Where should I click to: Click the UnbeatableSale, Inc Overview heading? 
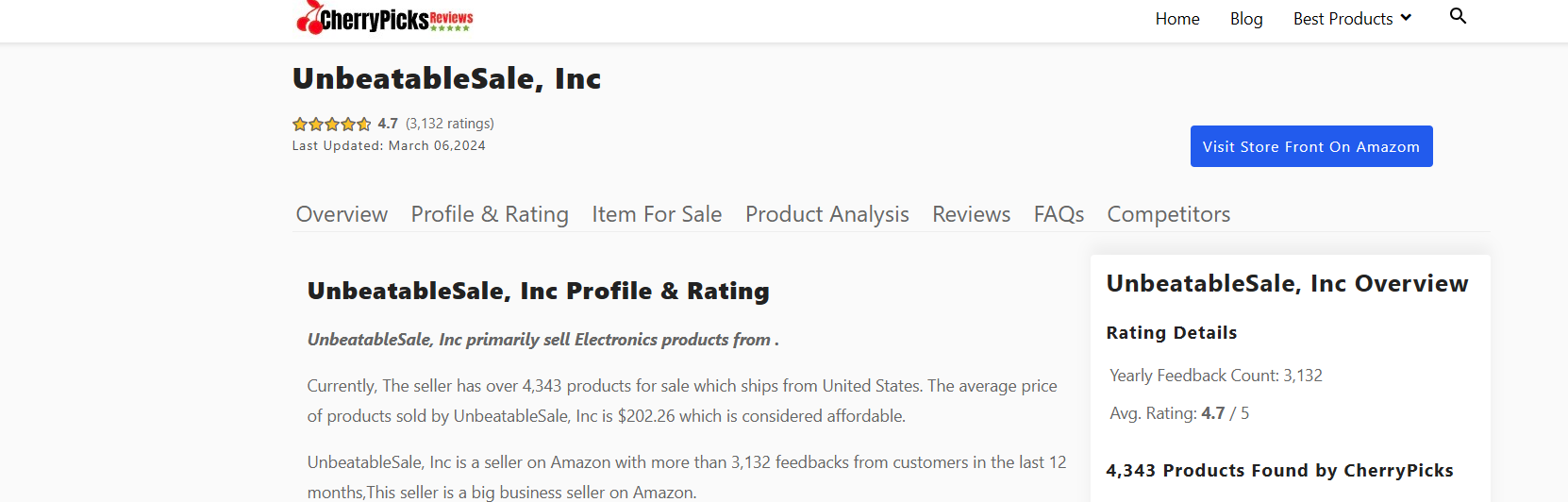pos(1287,284)
